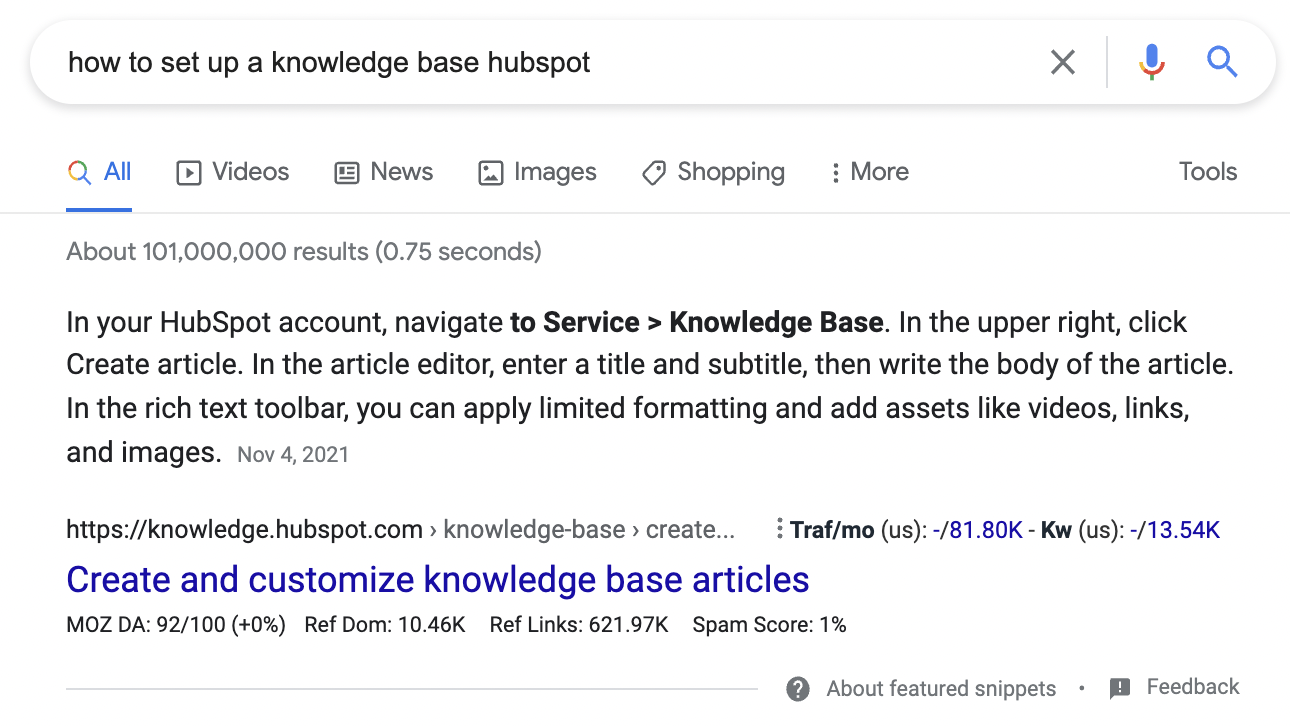This screenshot has width=1290, height=726.
Task: Click the Feedback speech bubble icon
Action: [1120, 689]
